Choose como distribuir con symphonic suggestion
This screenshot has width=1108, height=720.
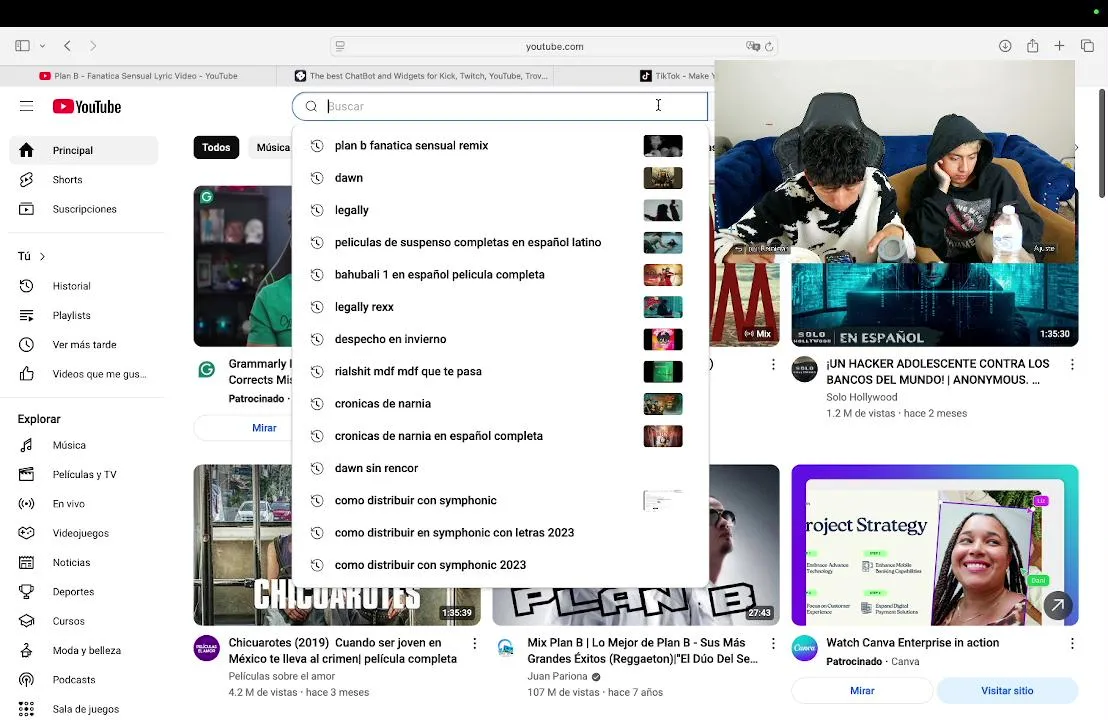pos(500,500)
